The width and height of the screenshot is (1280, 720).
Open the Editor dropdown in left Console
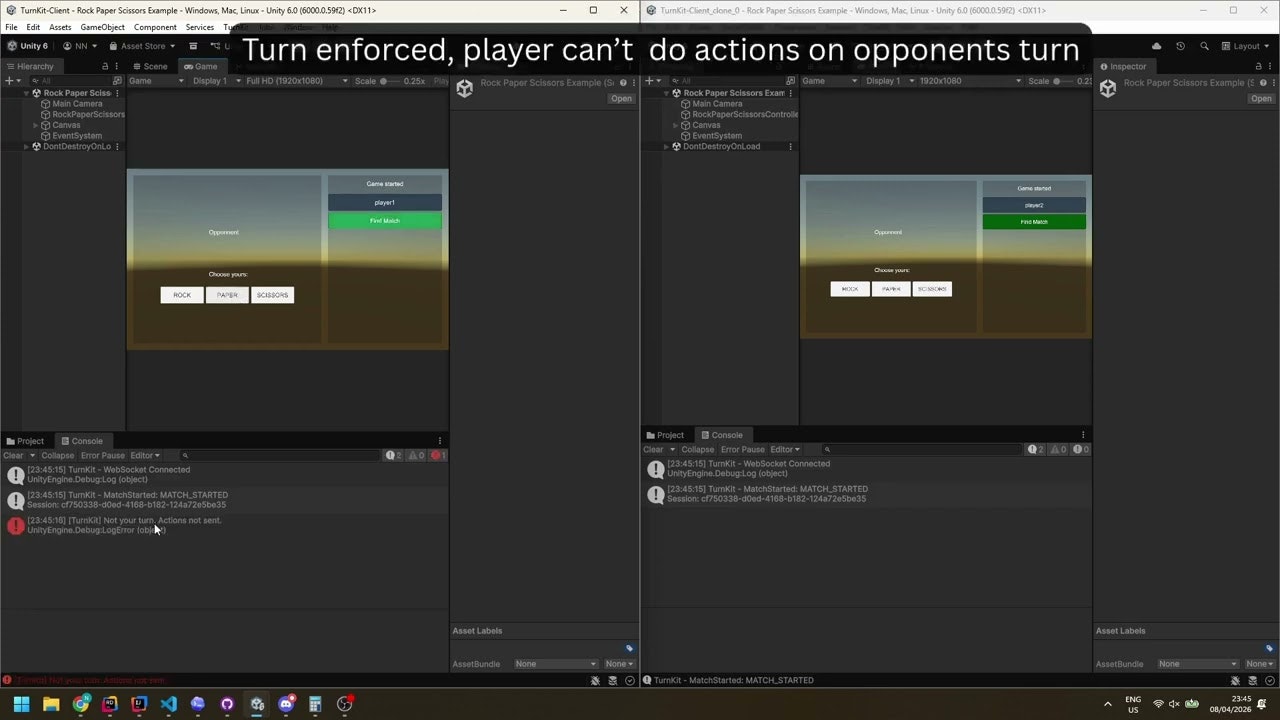point(145,455)
